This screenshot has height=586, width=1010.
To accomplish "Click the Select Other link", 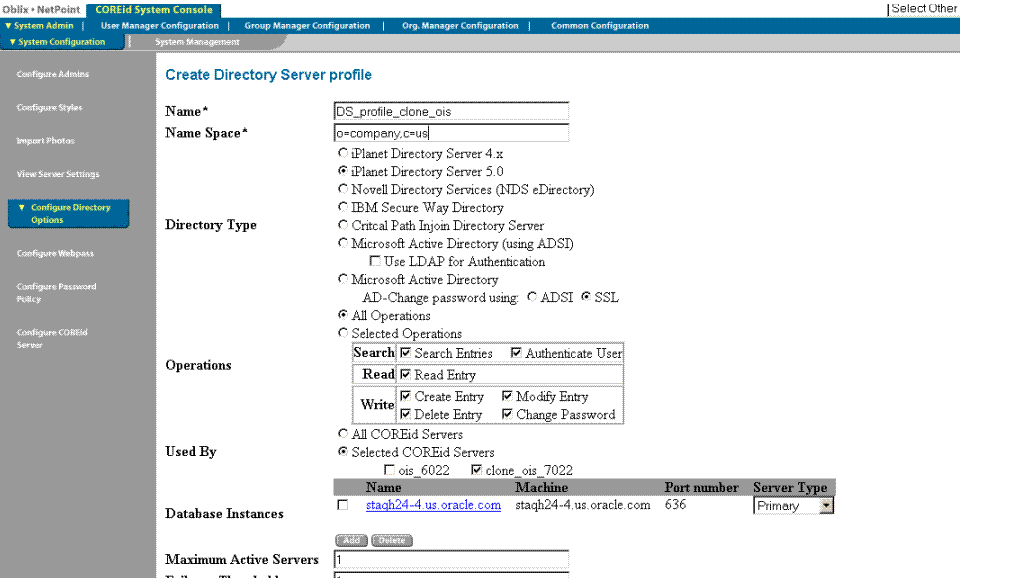I will pos(924,8).
